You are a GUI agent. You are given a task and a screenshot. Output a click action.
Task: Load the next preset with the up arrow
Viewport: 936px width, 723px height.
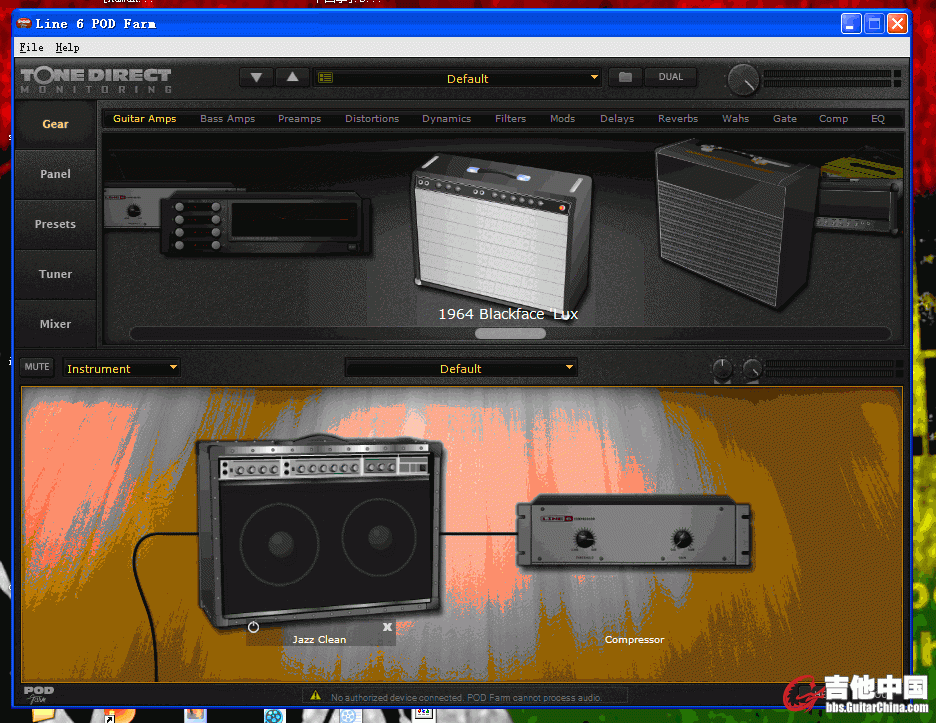click(x=292, y=78)
